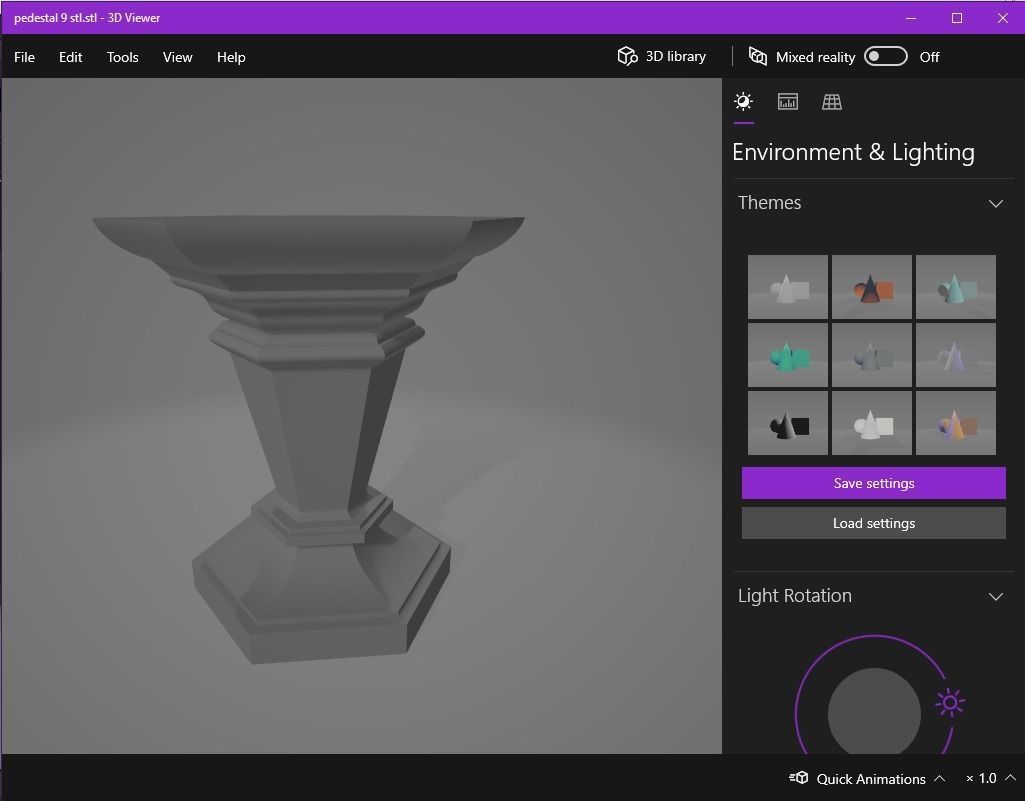Click the Mixed reality icon
The height and width of the screenshot is (801, 1025).
click(758, 56)
